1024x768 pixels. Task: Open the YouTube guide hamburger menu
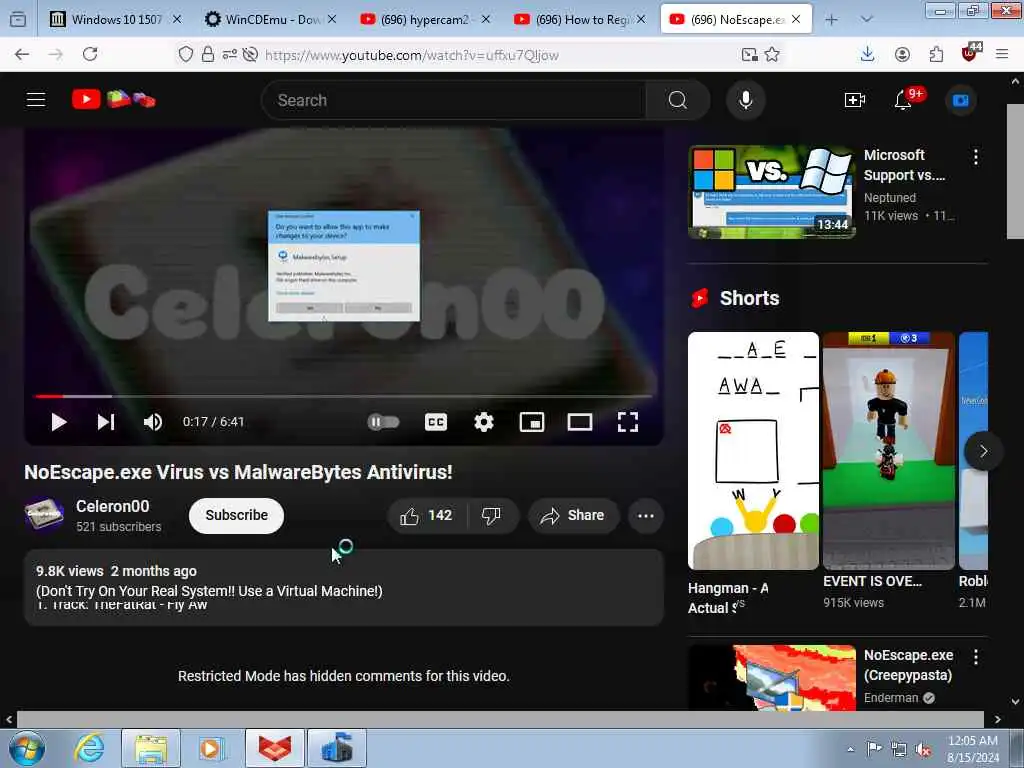tap(36, 100)
